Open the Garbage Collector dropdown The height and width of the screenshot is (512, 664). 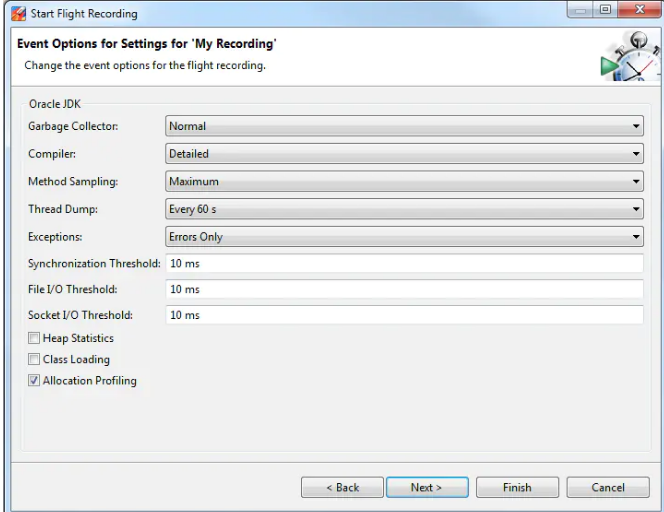(x=404, y=126)
